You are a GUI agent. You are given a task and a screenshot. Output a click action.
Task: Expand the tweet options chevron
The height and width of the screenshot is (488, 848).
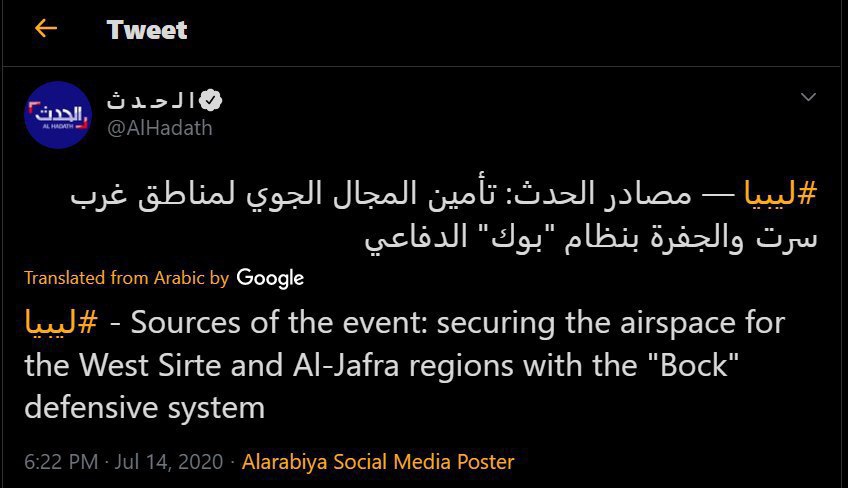[808, 98]
